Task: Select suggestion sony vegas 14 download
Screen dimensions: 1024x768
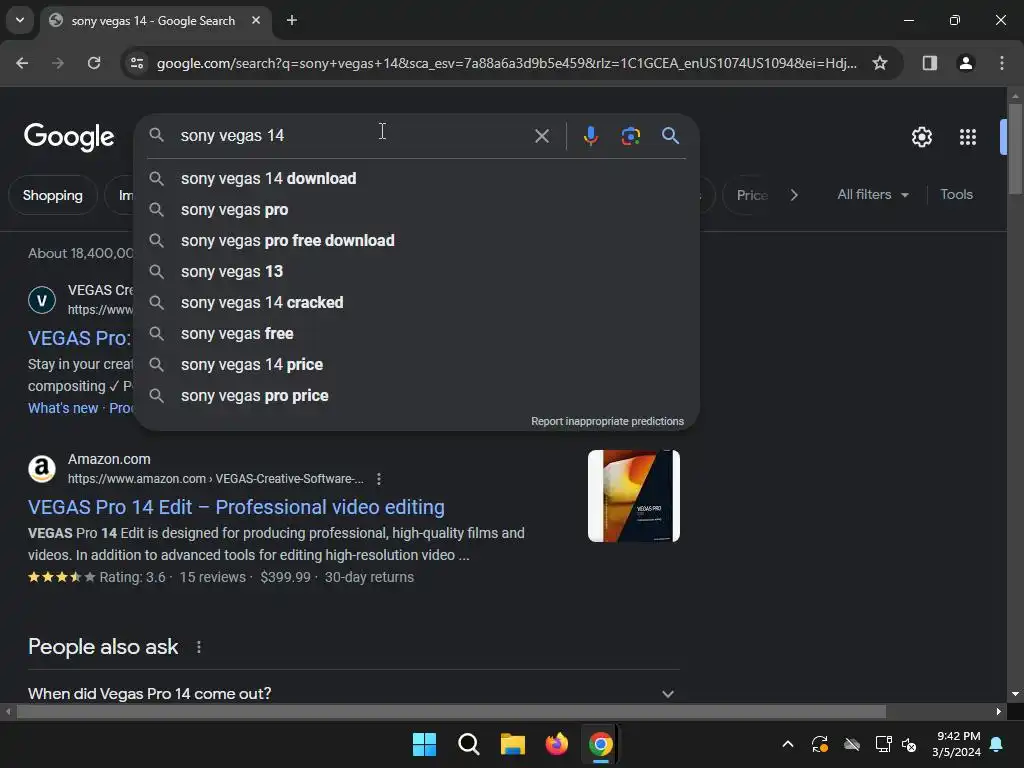Action: pos(417,178)
